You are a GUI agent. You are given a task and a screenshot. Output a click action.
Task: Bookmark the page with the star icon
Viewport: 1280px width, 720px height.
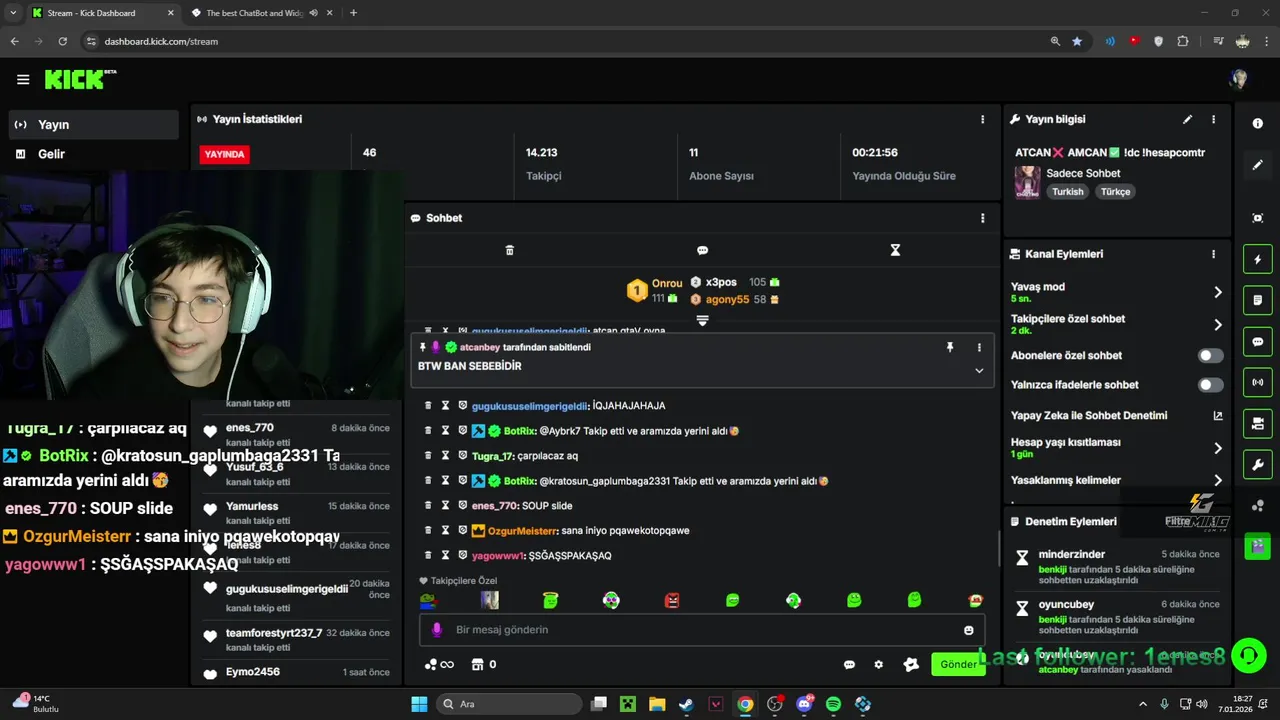tap(1077, 41)
